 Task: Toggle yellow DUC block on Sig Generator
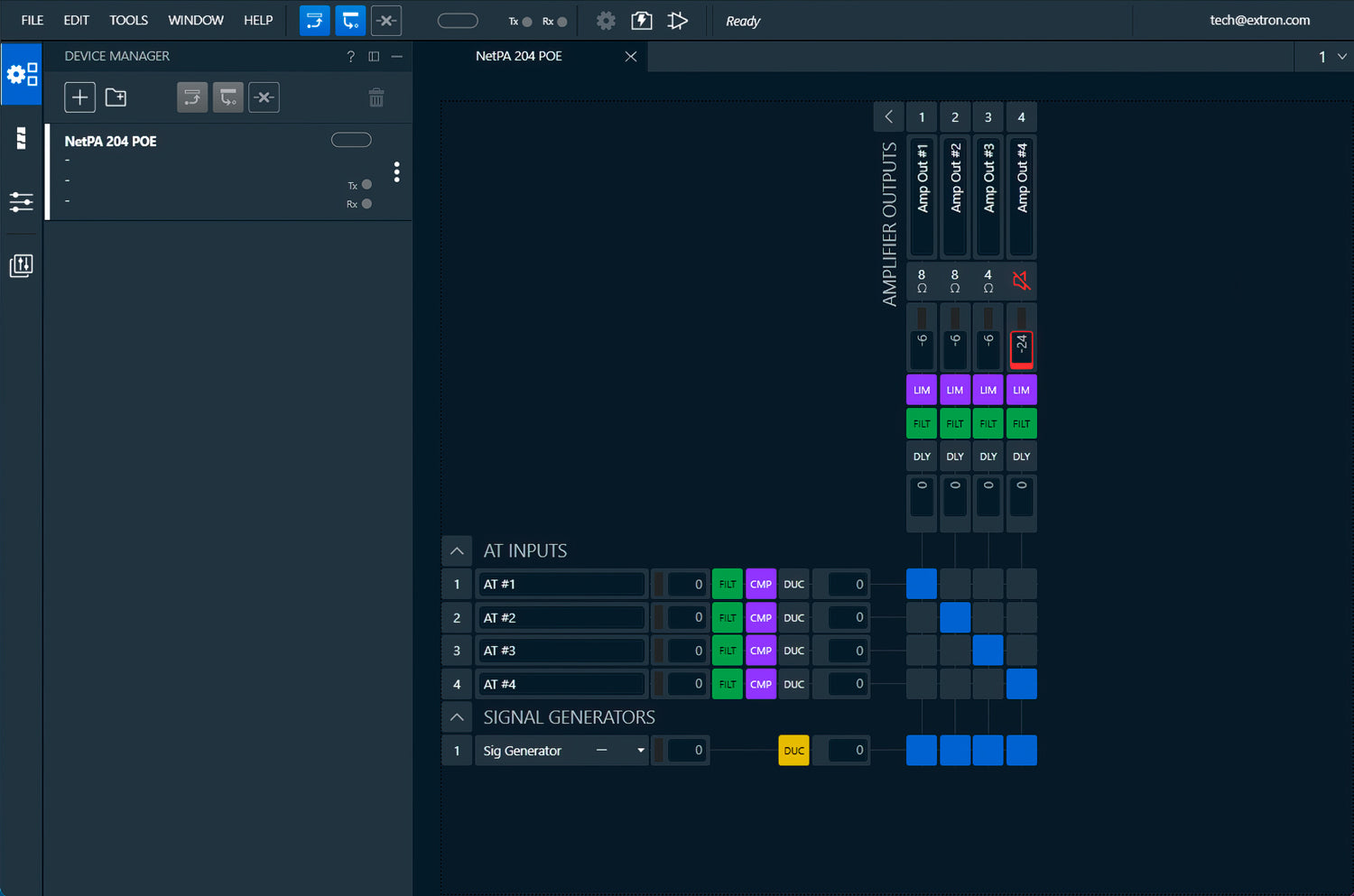tap(794, 751)
